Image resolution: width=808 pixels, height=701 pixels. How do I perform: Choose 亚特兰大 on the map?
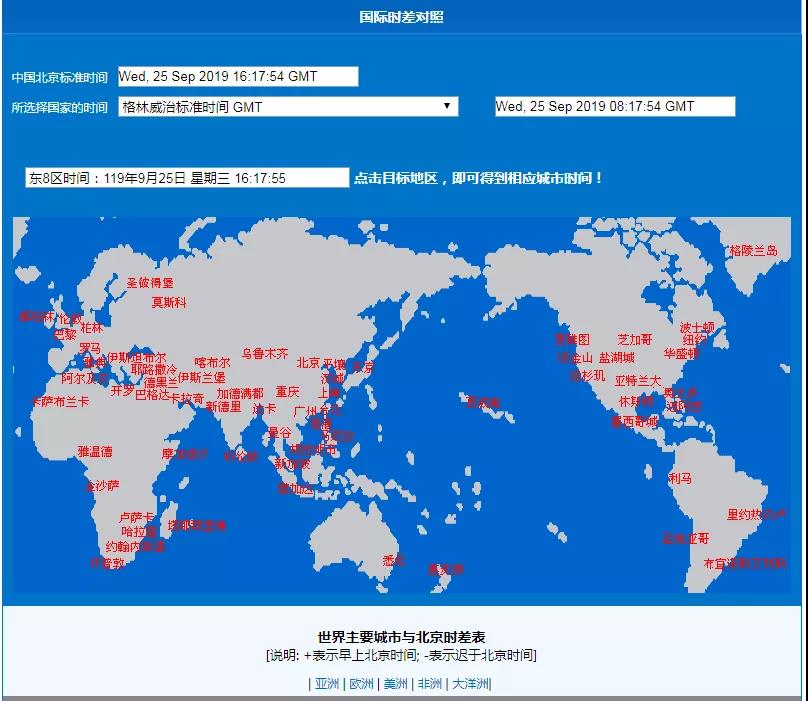(637, 381)
